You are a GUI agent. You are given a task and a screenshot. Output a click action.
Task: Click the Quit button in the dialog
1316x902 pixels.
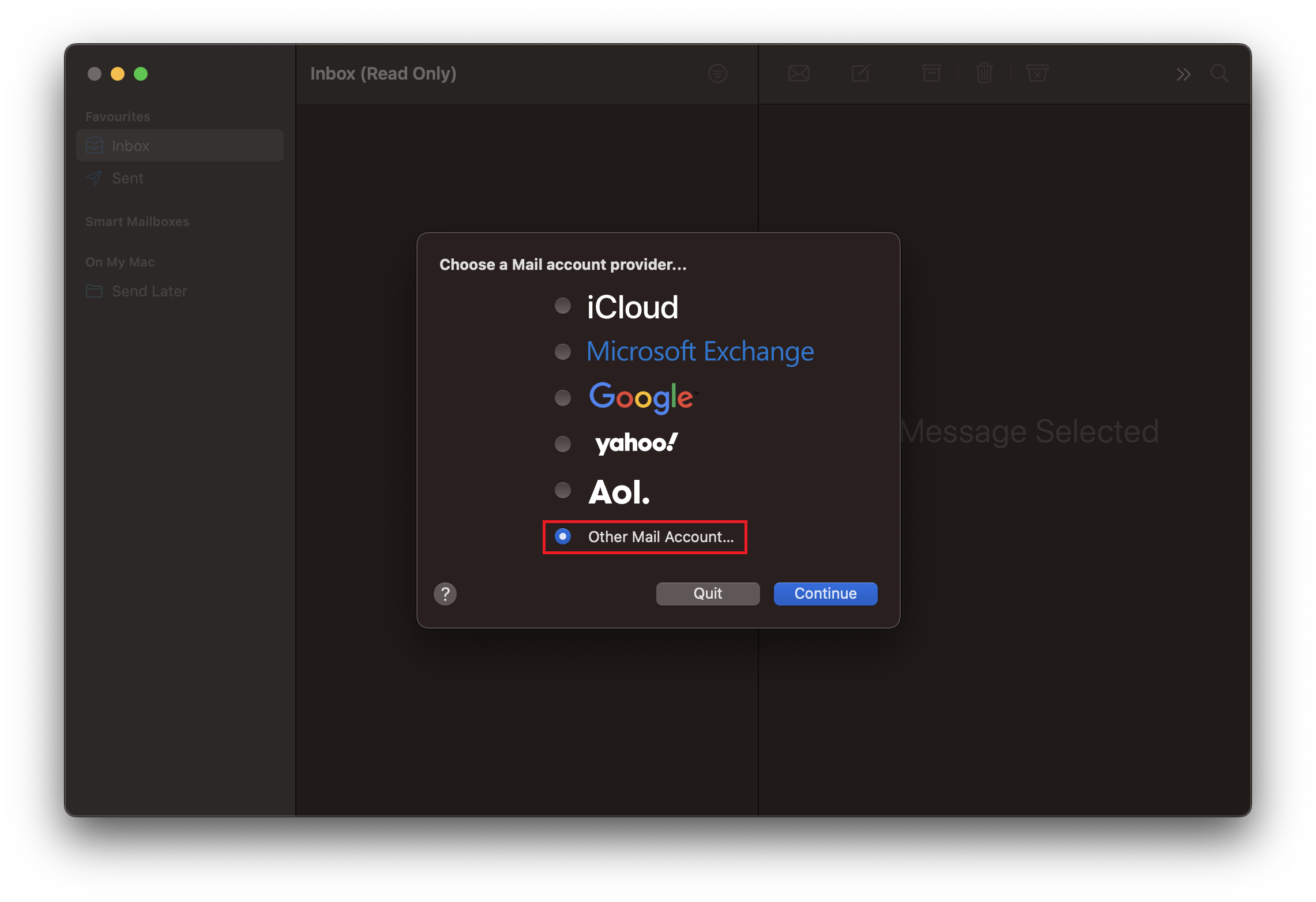[x=708, y=593]
